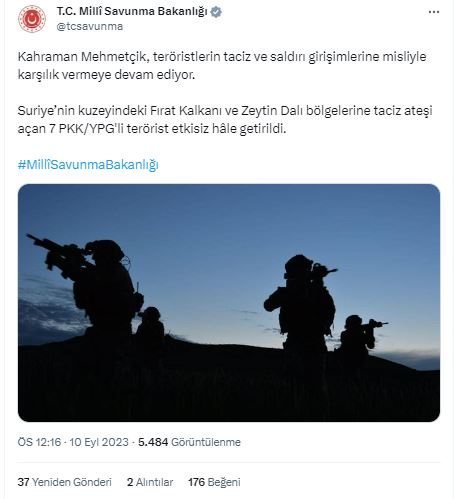454x499 pixels.
Task: Click the blue verified badge icon
Action: click(x=216, y=12)
